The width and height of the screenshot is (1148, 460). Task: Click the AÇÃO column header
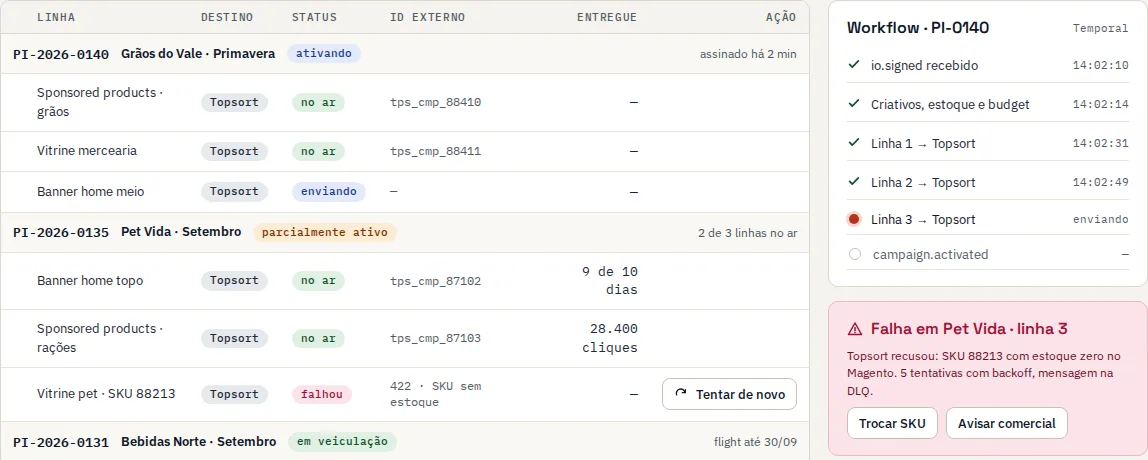point(780,17)
